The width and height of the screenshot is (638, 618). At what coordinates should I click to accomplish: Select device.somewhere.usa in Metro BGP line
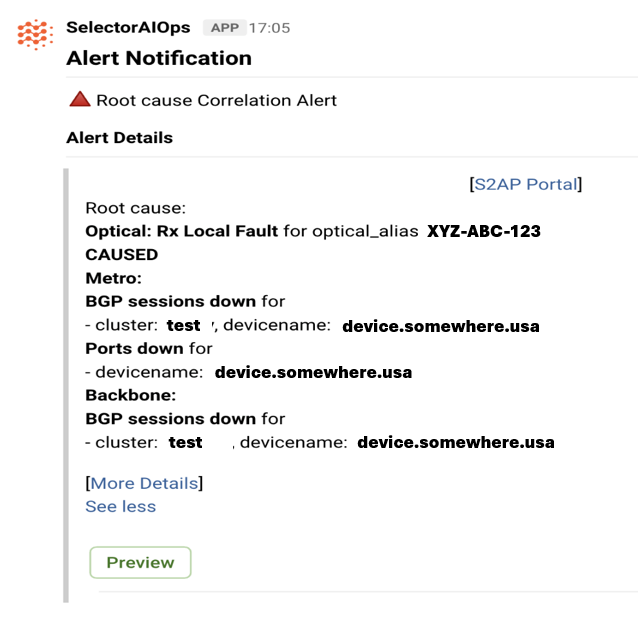[441, 326]
